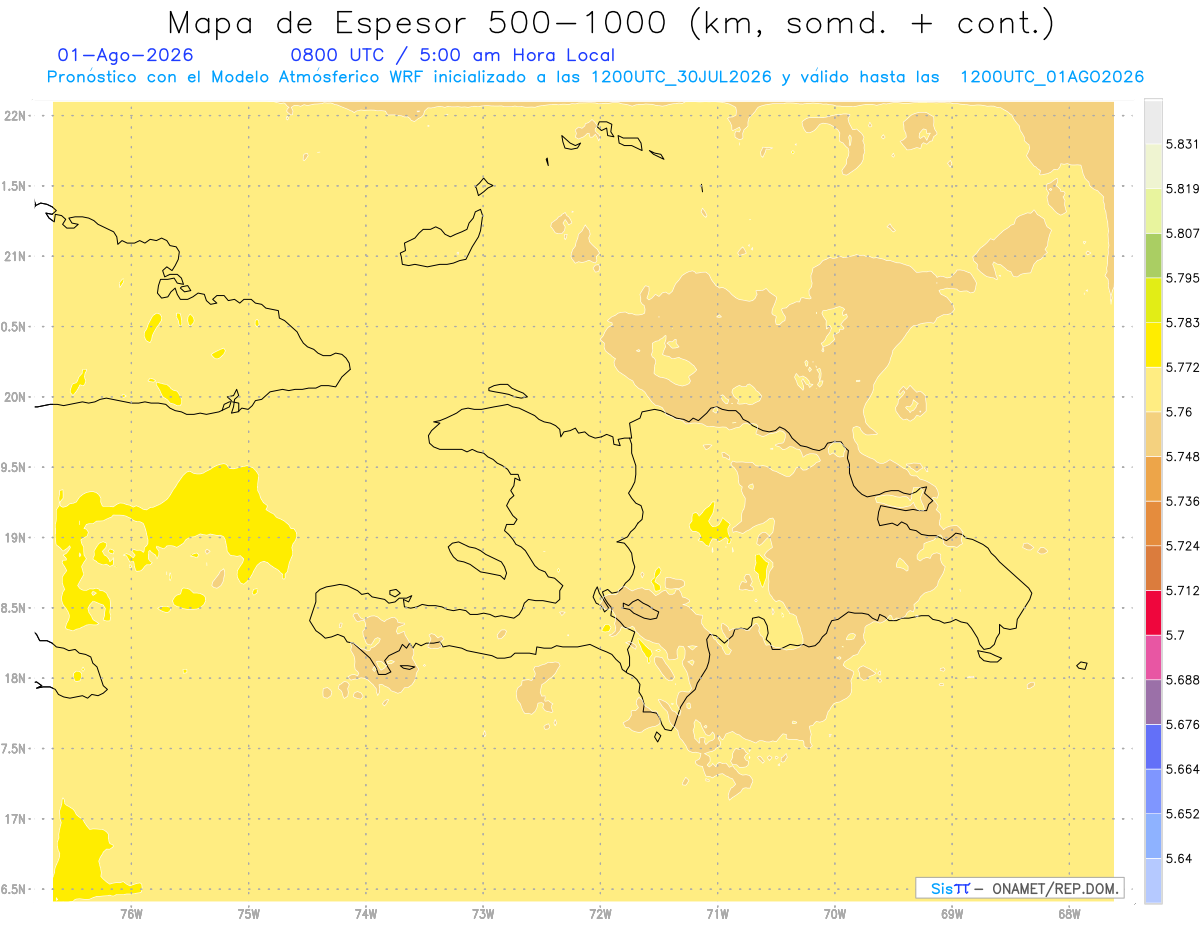1200x927 pixels.
Task: Click the purple legend band between 5.676 and 5.688
Action: [1153, 702]
